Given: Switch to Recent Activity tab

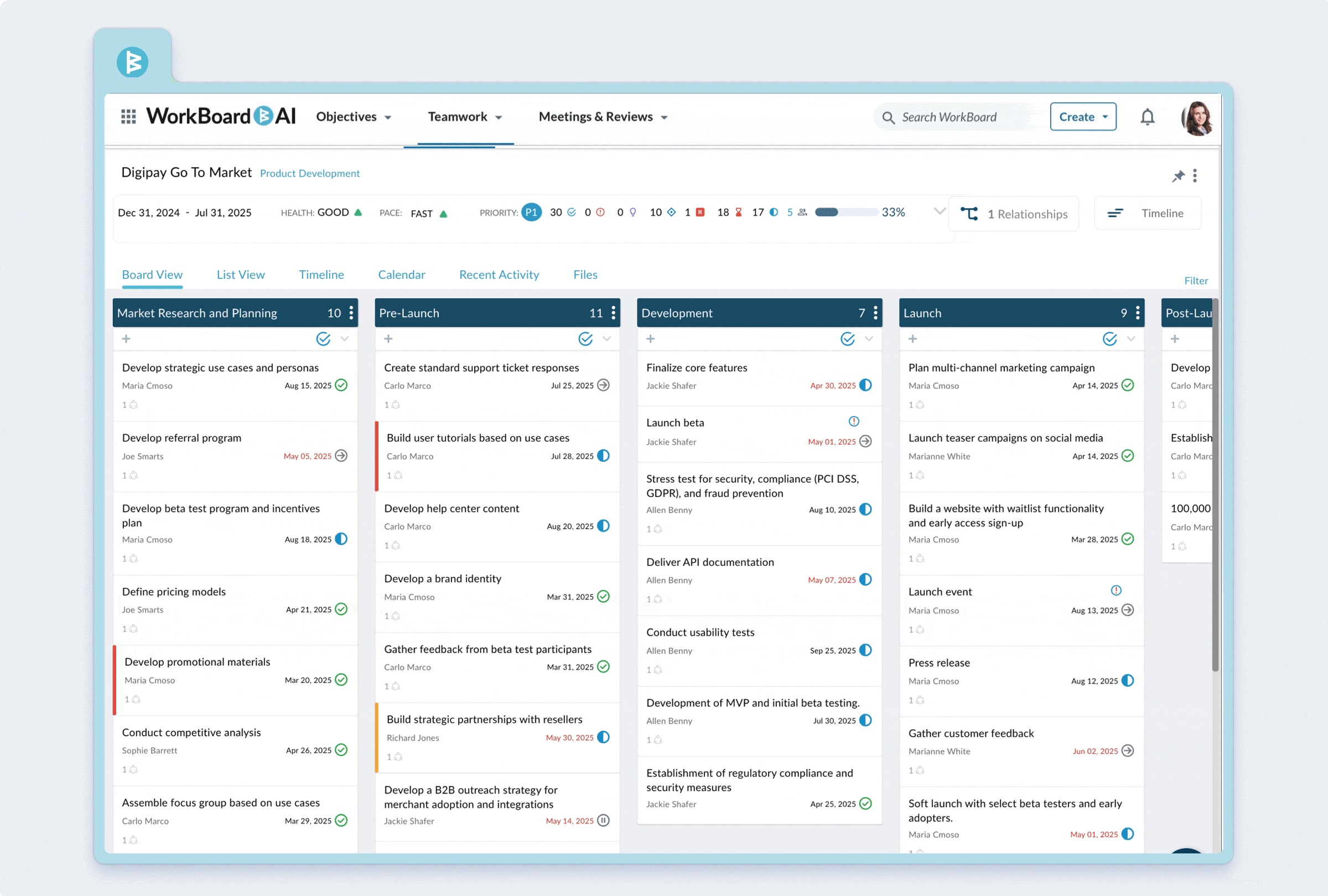Looking at the screenshot, I should point(500,275).
